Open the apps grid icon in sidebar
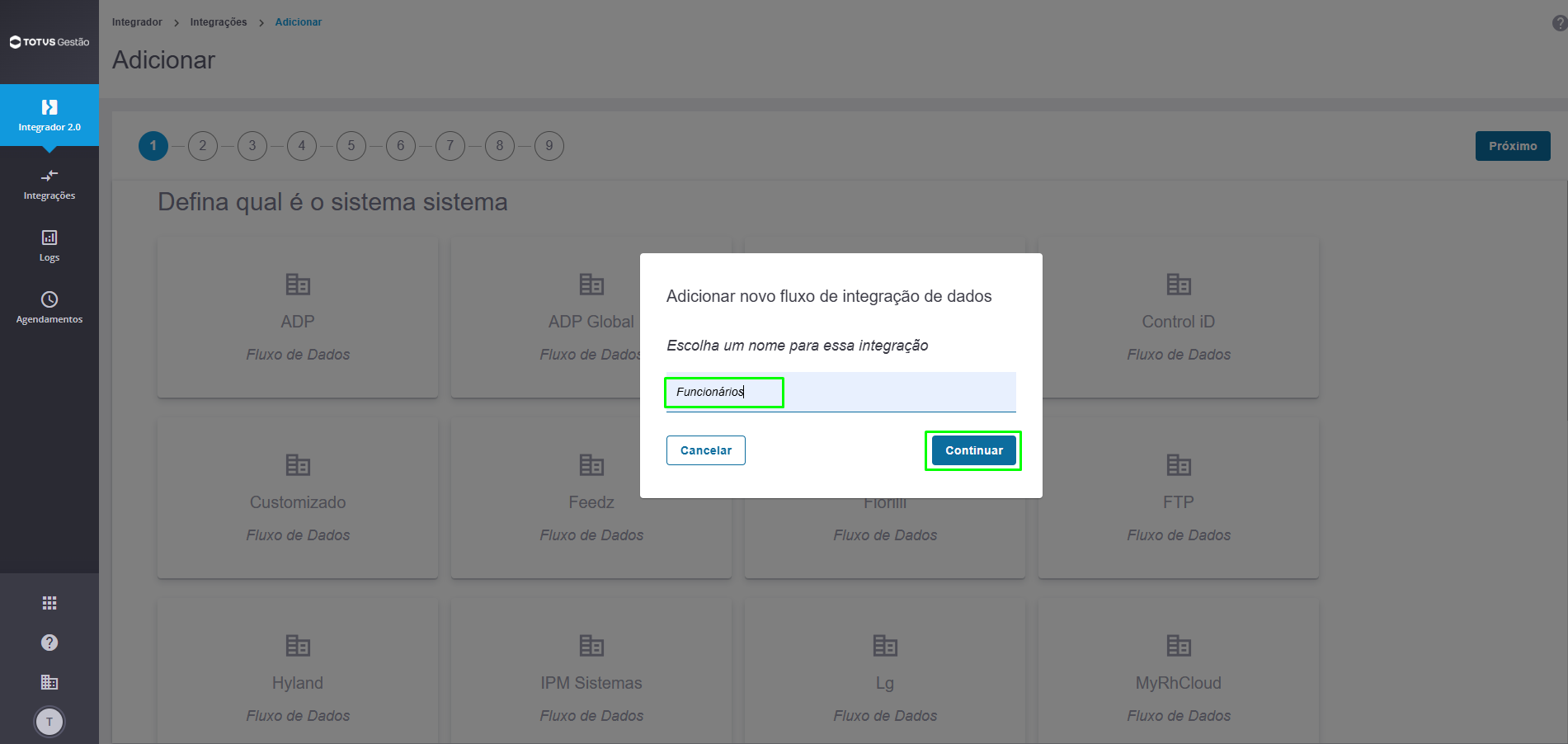This screenshot has width=1568, height=744. click(49, 603)
